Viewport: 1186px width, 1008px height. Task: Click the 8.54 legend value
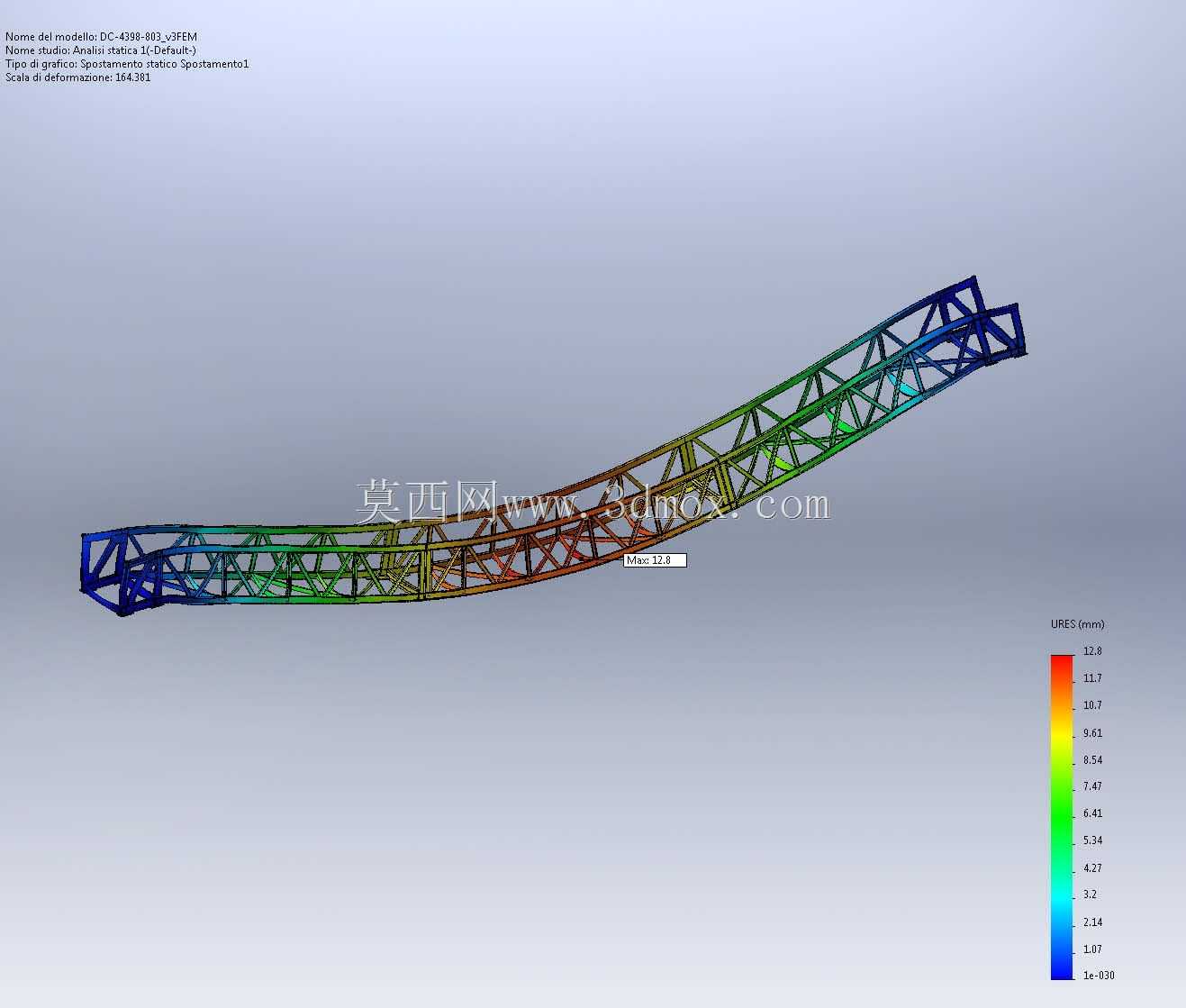pyautogui.click(x=1092, y=760)
